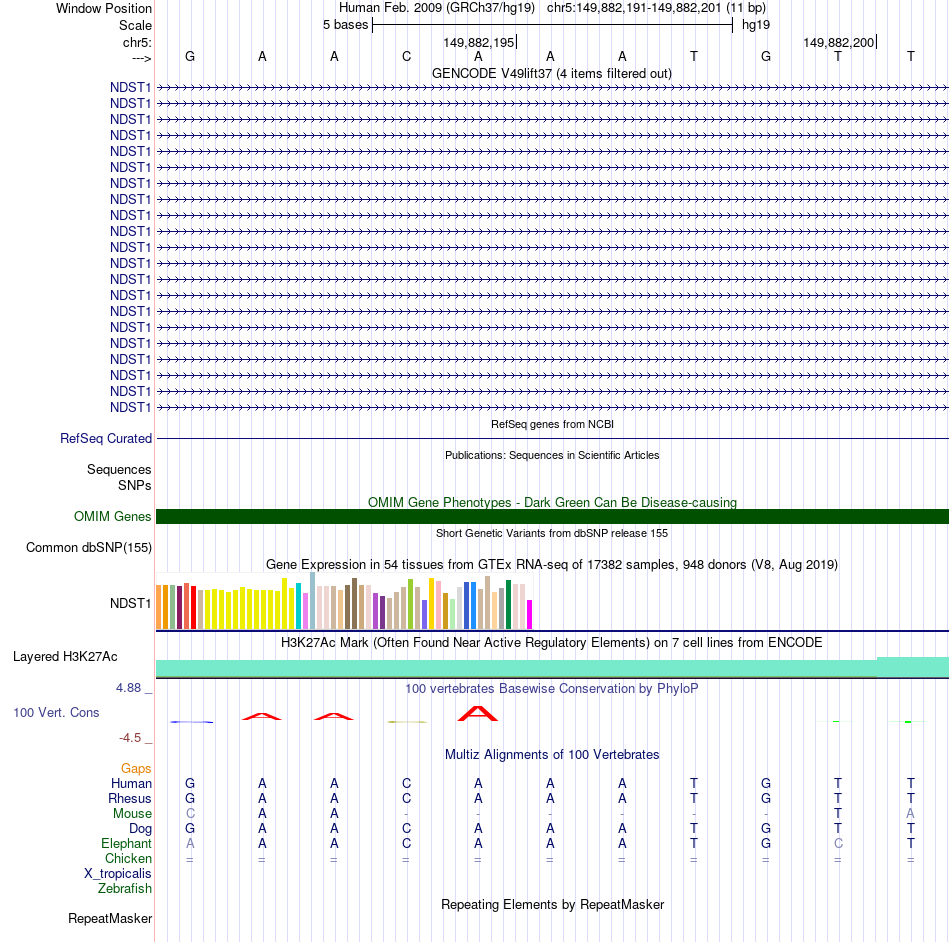Click the Sequences subtrack label
Screen dimensions: 950x942
click(x=119, y=469)
